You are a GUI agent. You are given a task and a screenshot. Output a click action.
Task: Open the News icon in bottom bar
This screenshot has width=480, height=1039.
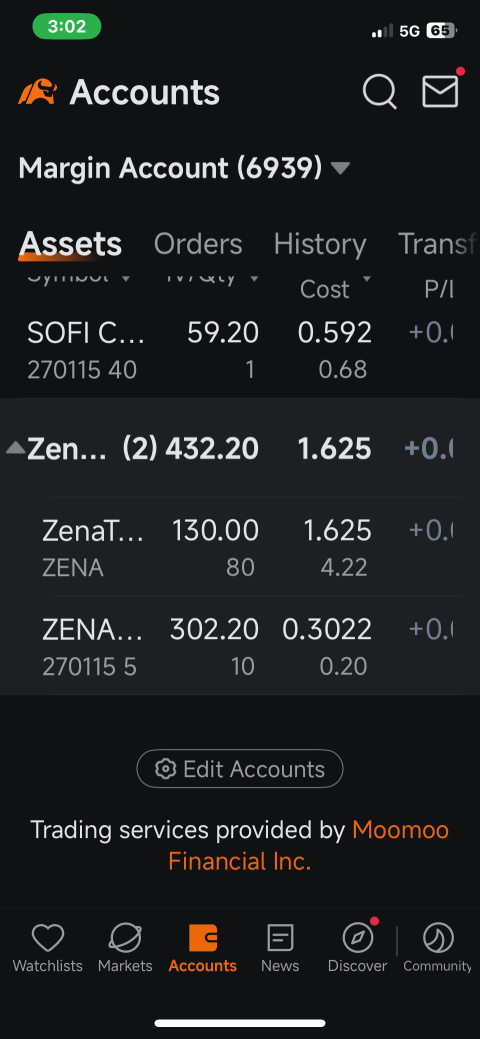(280, 939)
